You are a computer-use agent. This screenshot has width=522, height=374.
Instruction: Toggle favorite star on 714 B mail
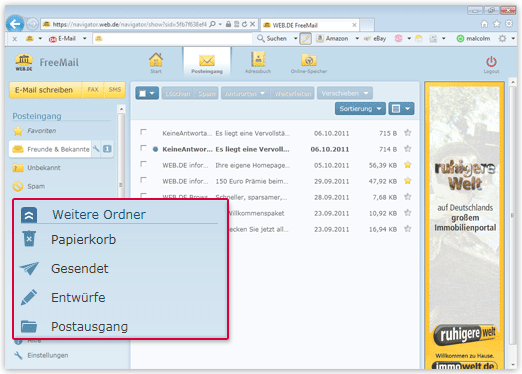[x=407, y=149]
